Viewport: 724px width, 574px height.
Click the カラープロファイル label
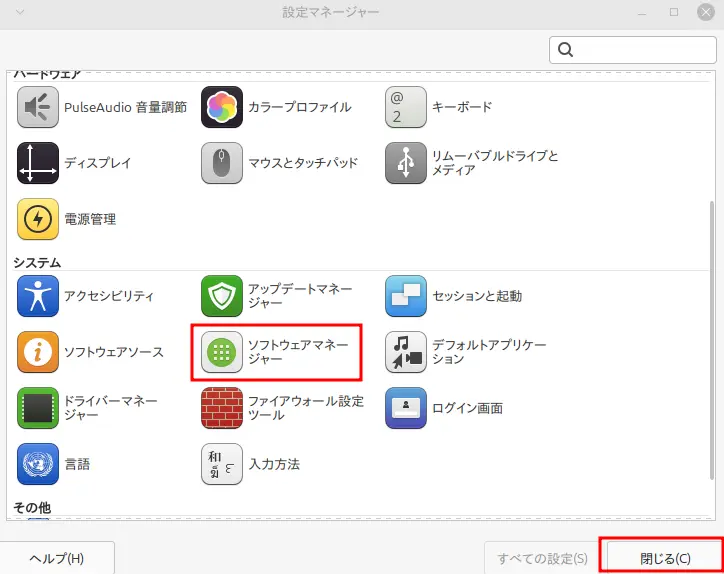pyautogui.click(x=300, y=107)
